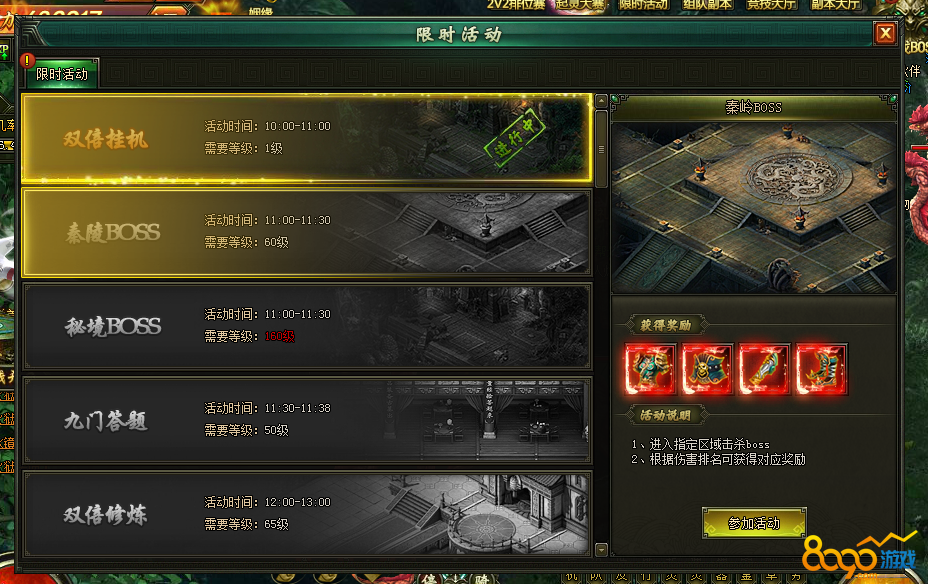Viewport: 928px width, 584px height.
Task: Open 竞技大厅 from top menu
Action: pyautogui.click(x=771, y=5)
